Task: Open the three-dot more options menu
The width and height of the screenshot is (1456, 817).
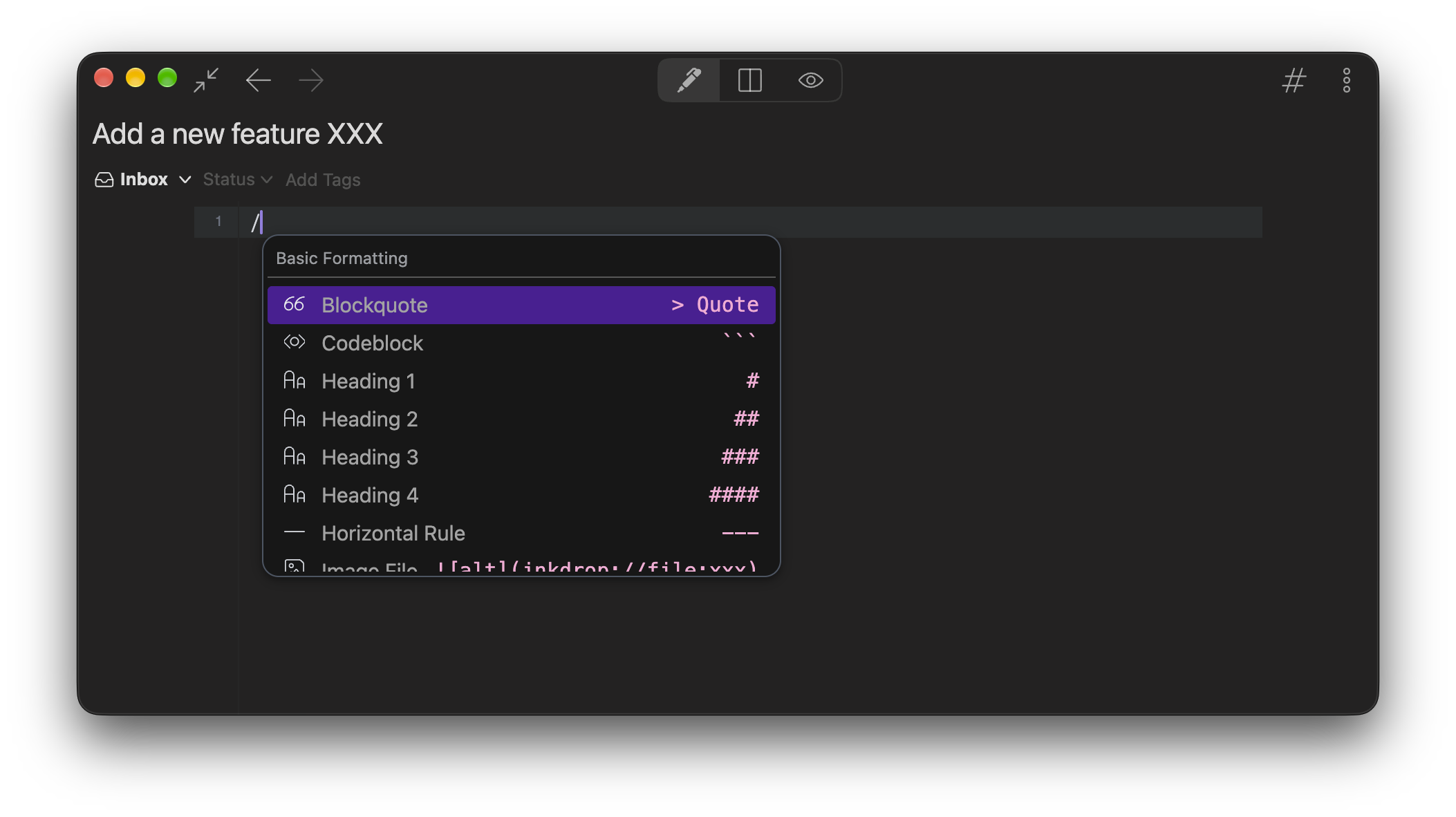Action: point(1346,80)
